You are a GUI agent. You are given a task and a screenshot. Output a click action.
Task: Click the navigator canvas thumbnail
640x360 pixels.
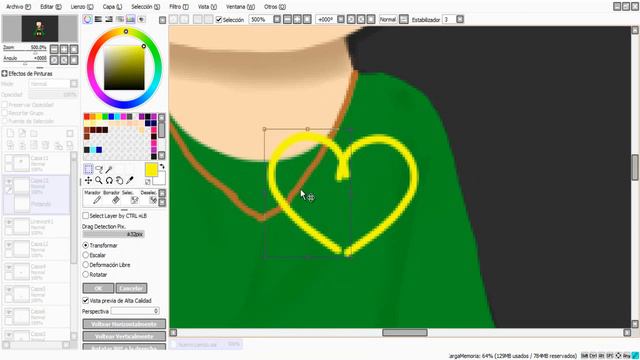pyautogui.click(x=40, y=29)
